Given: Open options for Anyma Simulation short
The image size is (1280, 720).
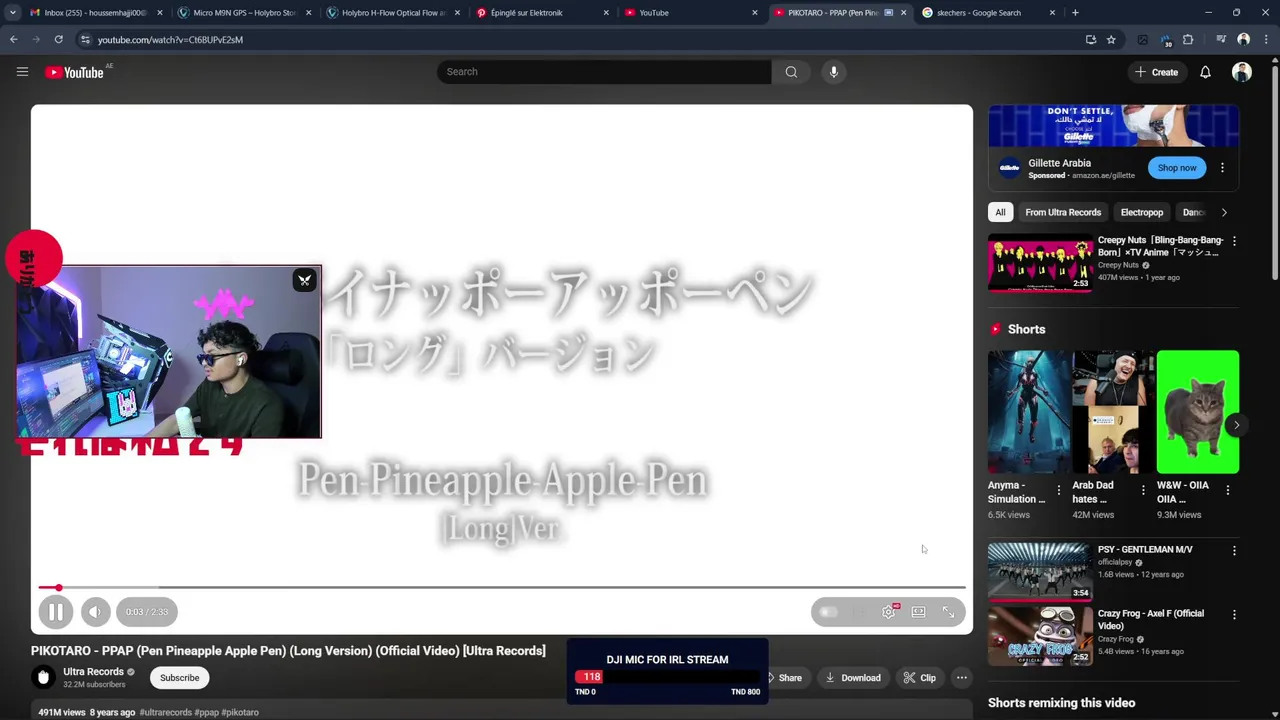Looking at the screenshot, I should (x=1059, y=491).
